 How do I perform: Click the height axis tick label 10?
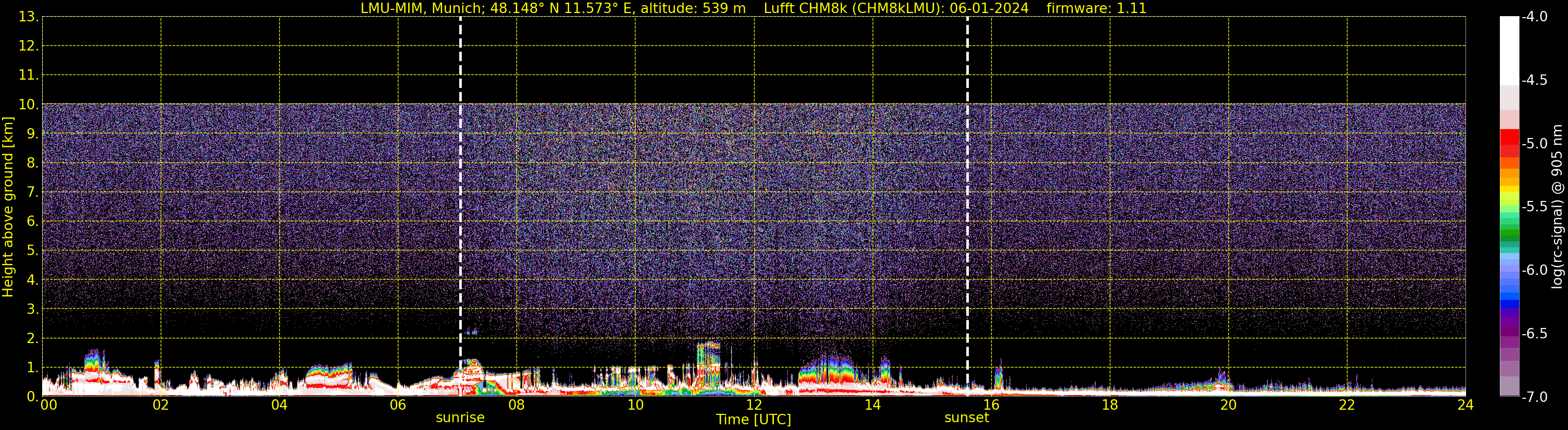[x=28, y=105]
